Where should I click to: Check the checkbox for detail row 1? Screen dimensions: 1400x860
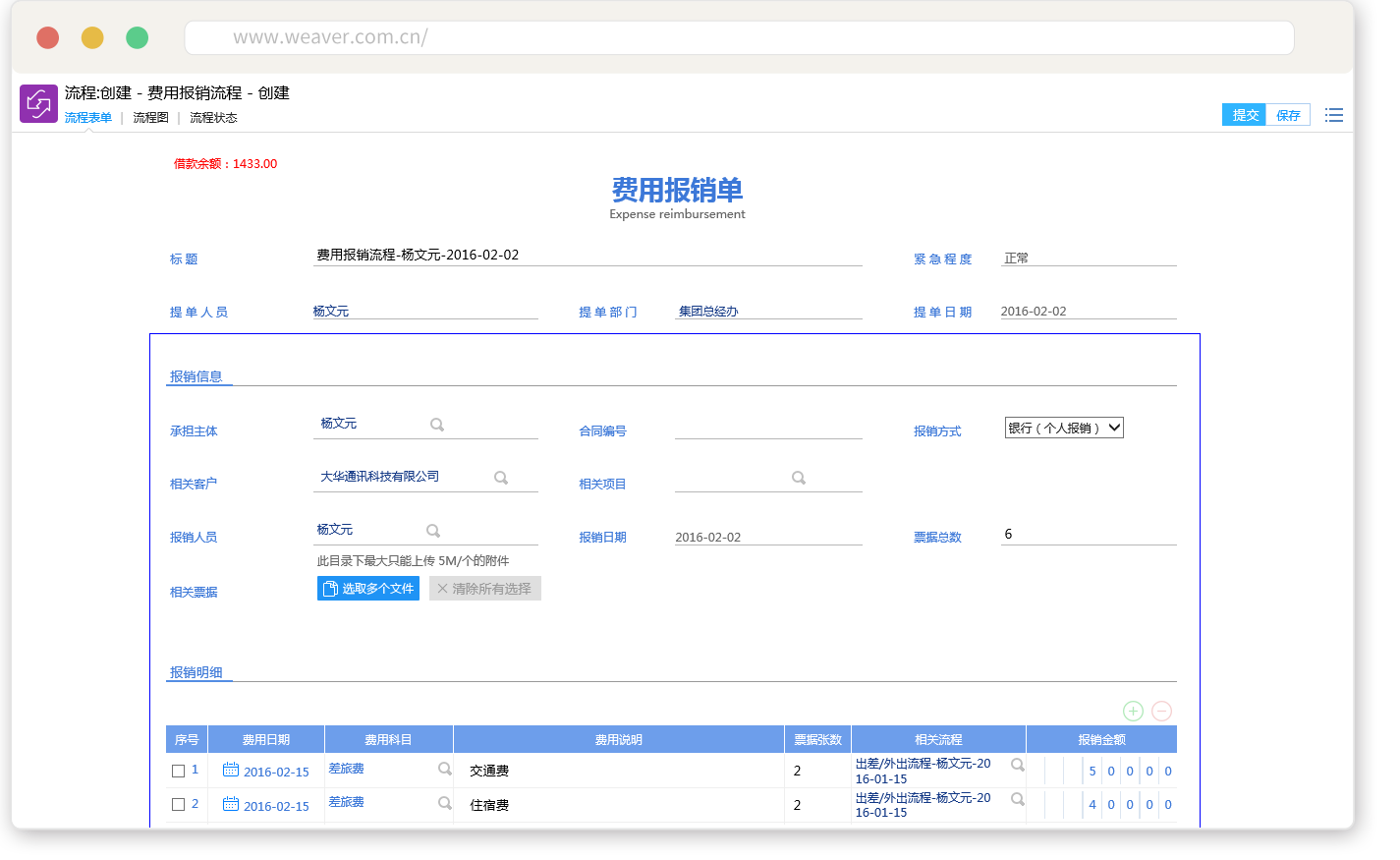coord(179,772)
